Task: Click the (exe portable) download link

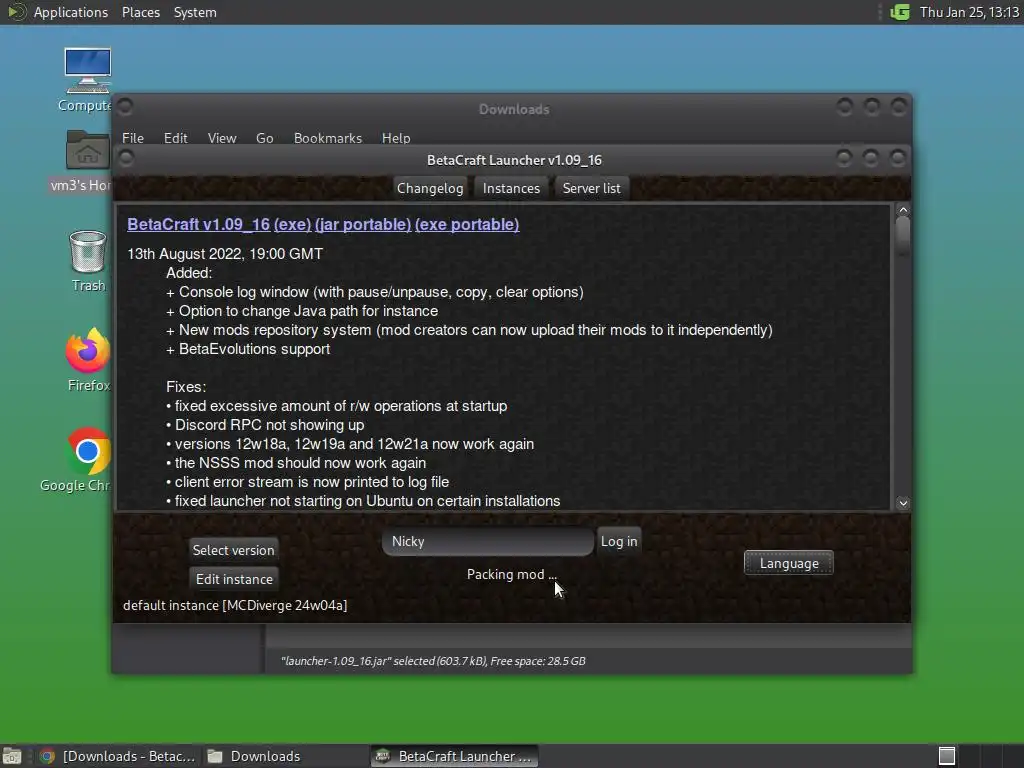Action: tap(467, 224)
